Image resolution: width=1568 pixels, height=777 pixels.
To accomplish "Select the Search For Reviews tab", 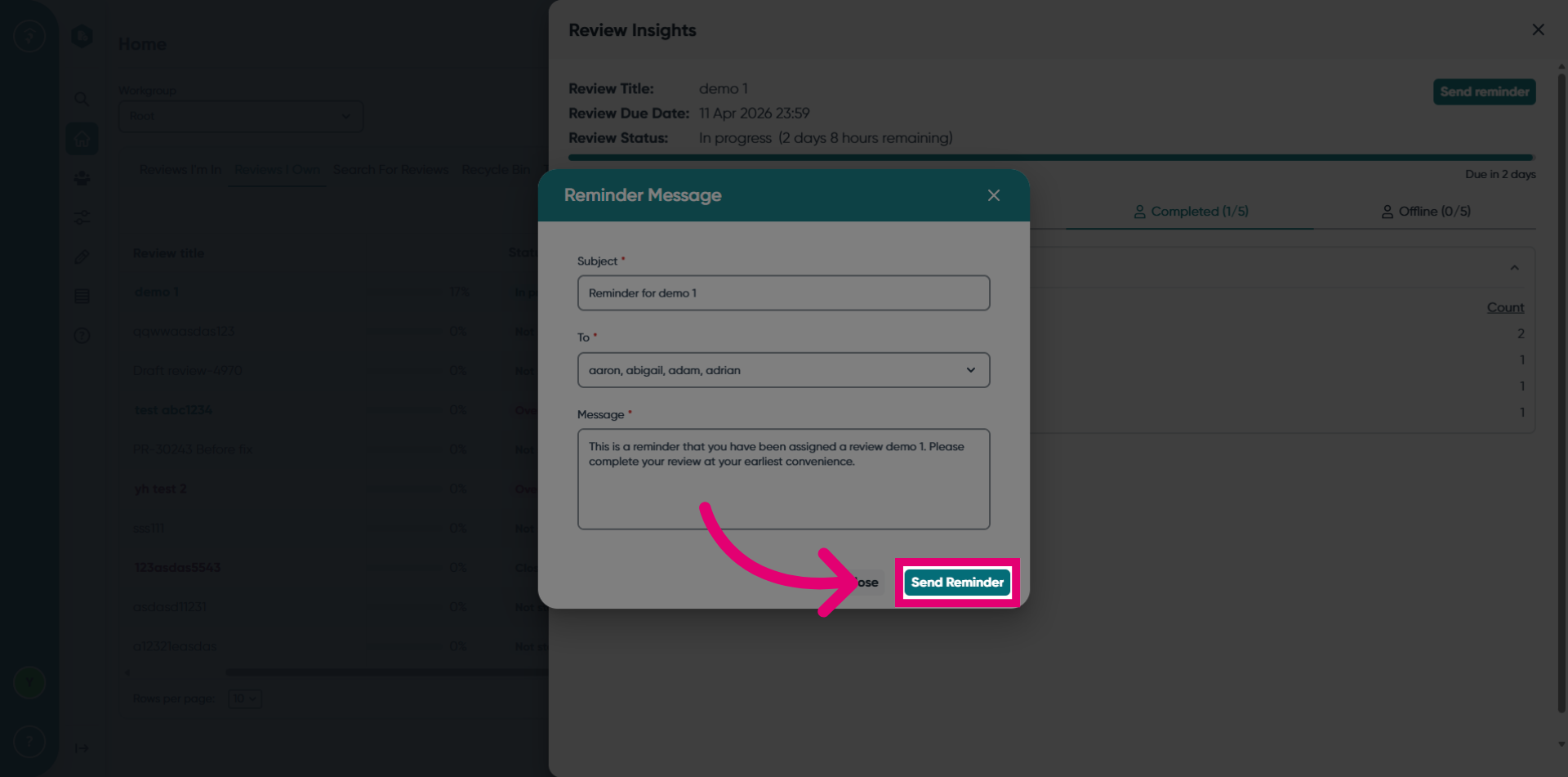I will coord(390,169).
